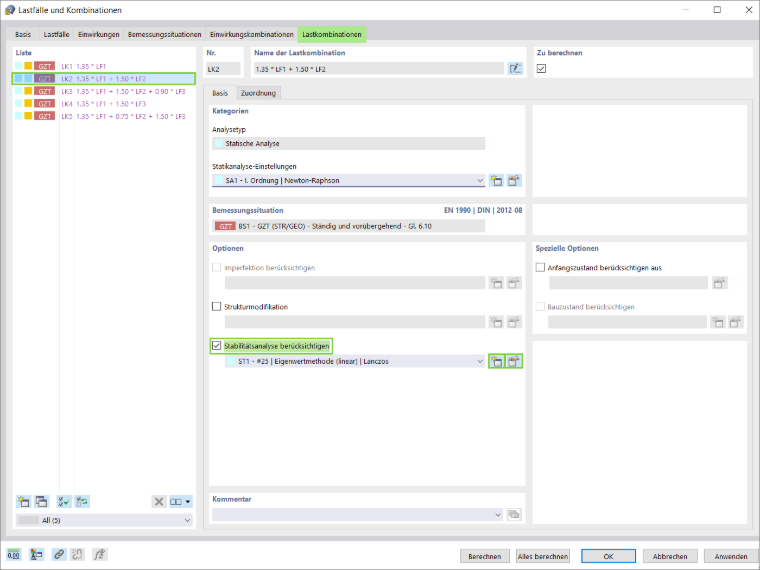The width and height of the screenshot is (760, 570).
Task: Select LK4 1.35 * LF1 + 1.50 * LF3
Action: (104, 104)
